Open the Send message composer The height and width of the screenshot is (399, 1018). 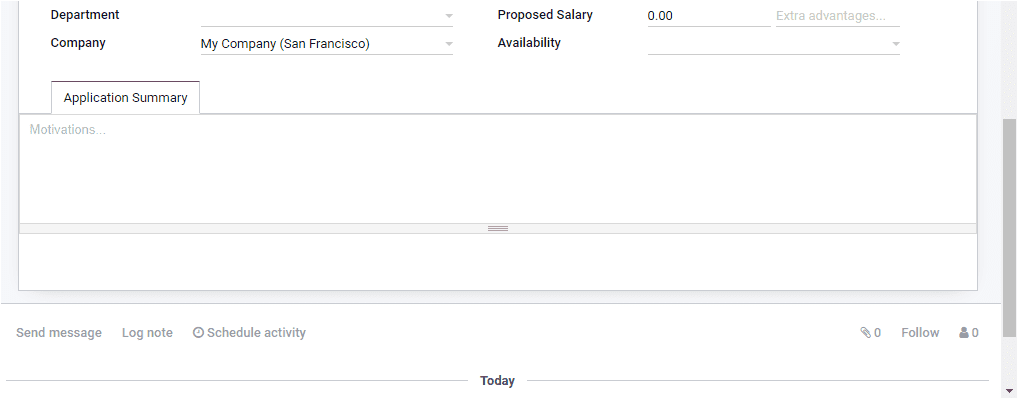click(x=59, y=333)
